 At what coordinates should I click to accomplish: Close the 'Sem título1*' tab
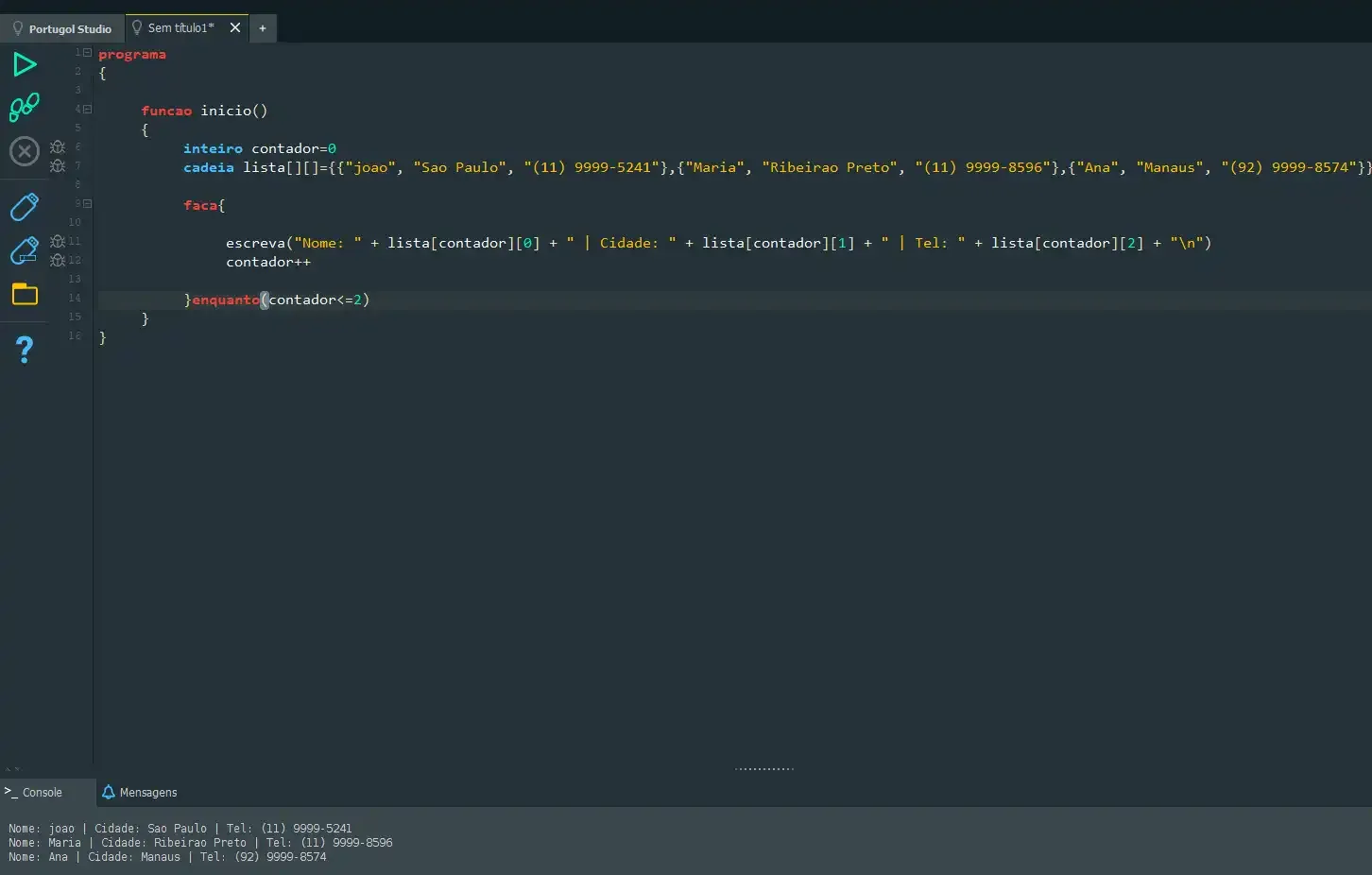coord(235,28)
